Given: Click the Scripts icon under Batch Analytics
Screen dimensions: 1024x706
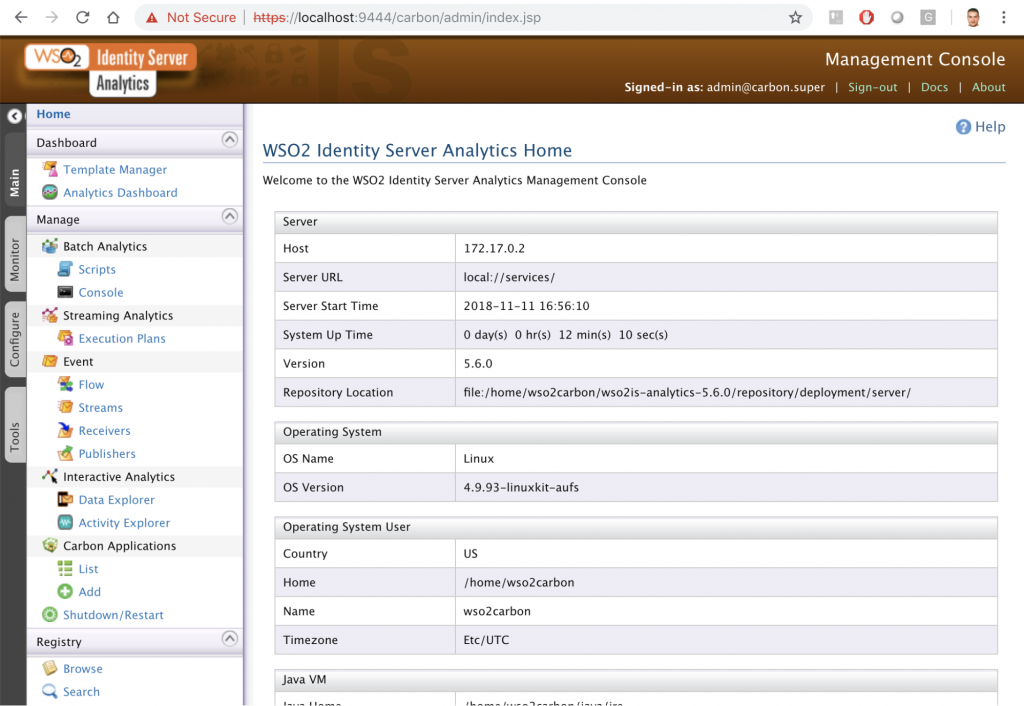Looking at the screenshot, I should [65, 270].
